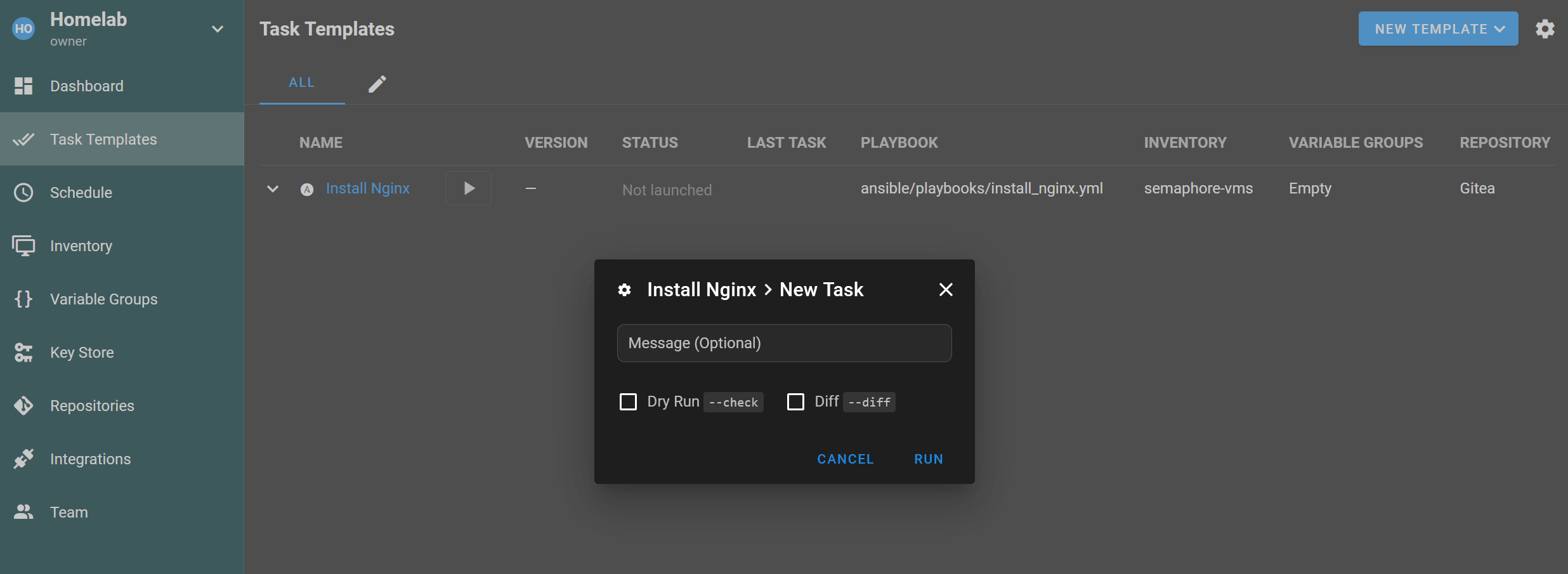Enable the Dry Run --check option
This screenshot has height=574, width=1568.
(x=629, y=401)
